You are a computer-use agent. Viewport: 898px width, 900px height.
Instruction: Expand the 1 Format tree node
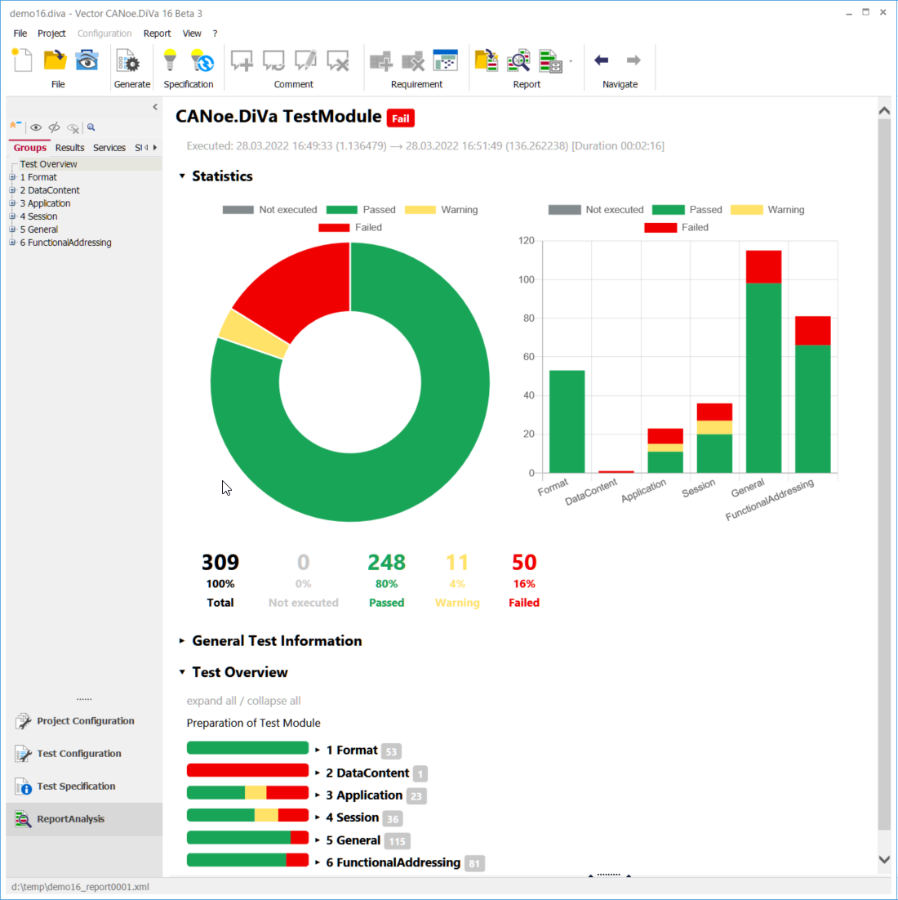tap(12, 177)
